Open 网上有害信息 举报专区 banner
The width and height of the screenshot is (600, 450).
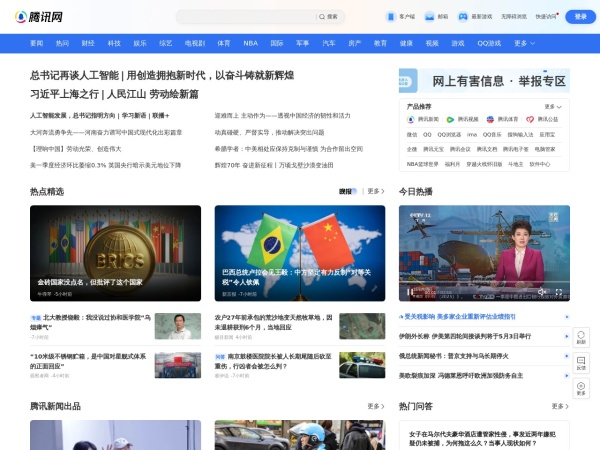click(x=484, y=81)
